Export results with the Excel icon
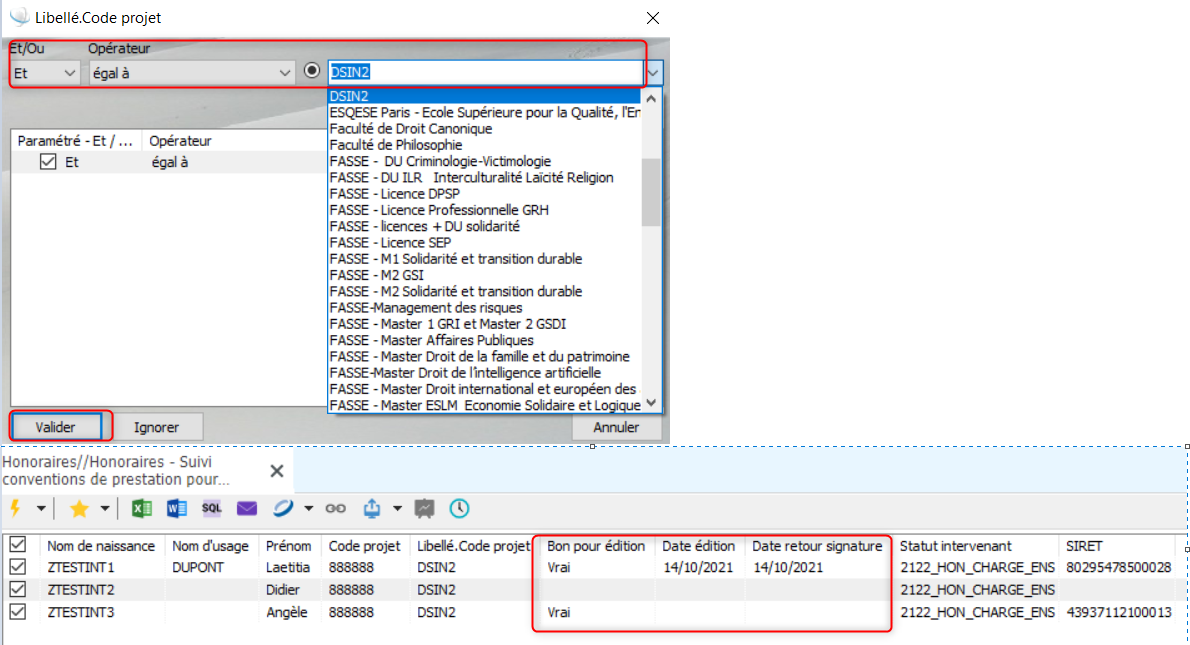 tap(142, 508)
